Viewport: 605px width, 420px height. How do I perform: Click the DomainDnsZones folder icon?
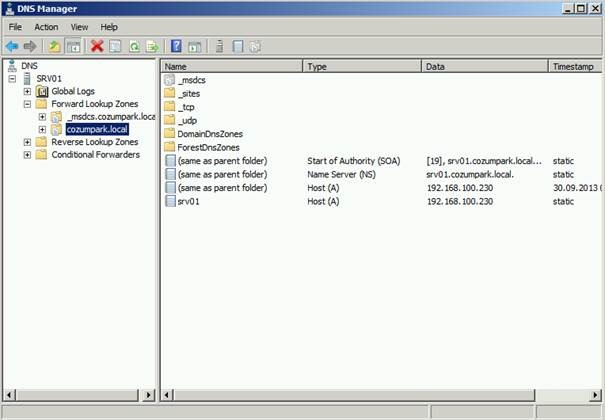coord(169,134)
